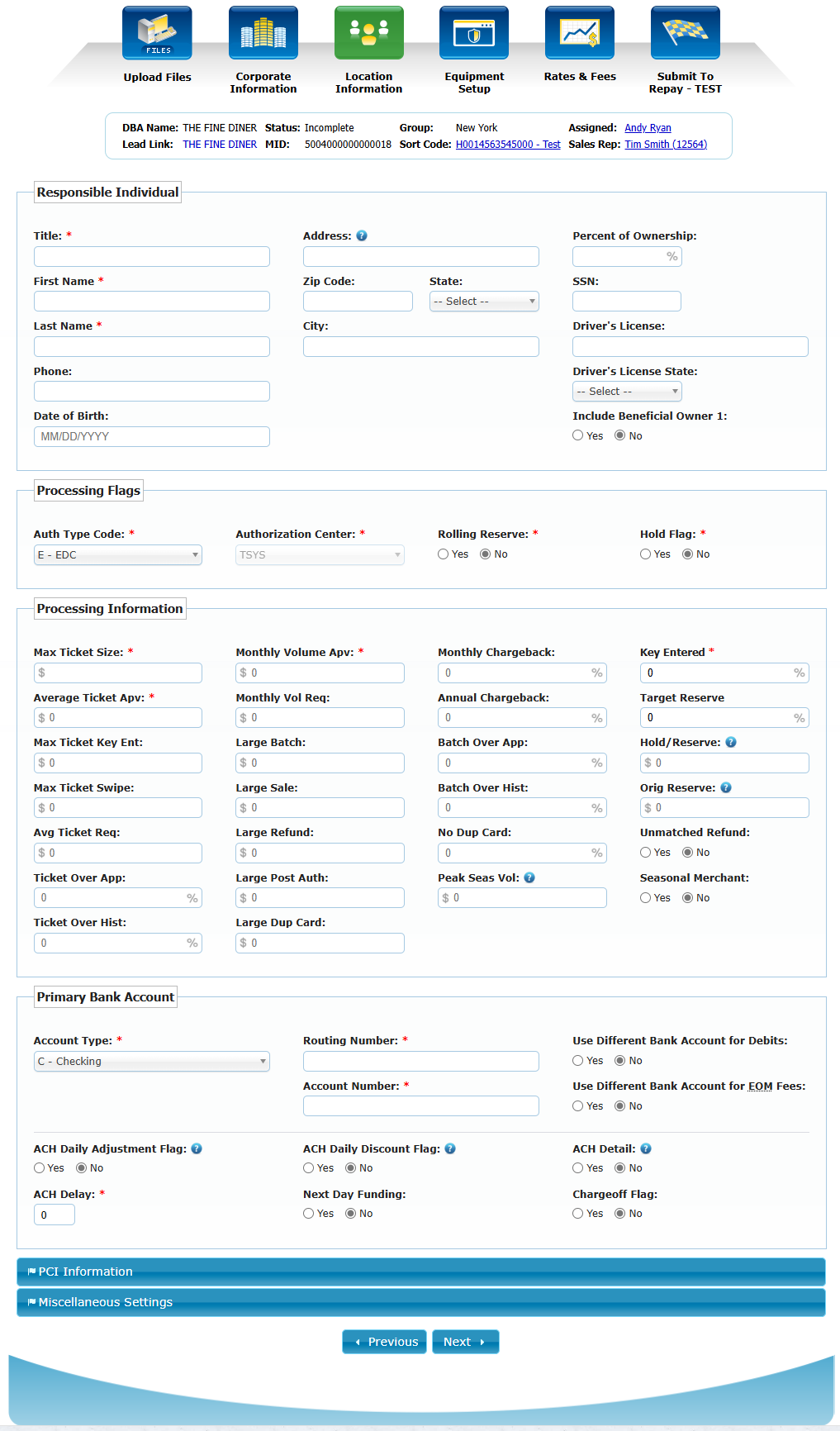Focus the Monthly Volume Apv field
The width and height of the screenshot is (840, 1431).
tap(320, 673)
